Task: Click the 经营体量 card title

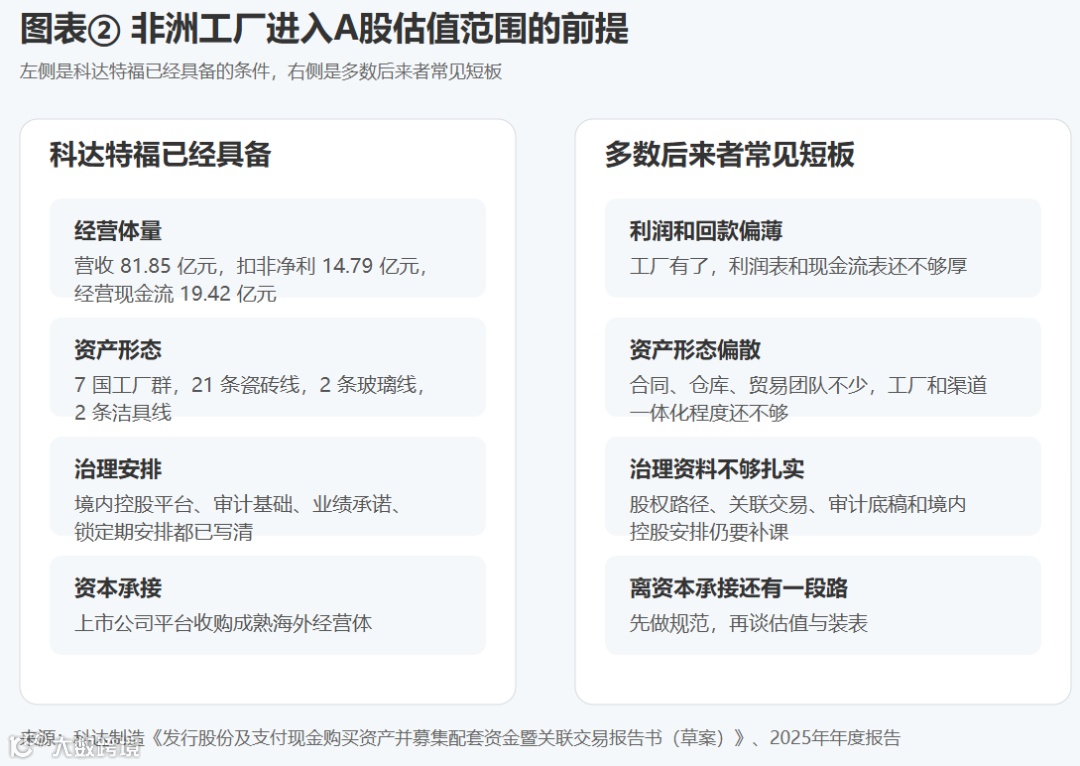Action: (118, 231)
